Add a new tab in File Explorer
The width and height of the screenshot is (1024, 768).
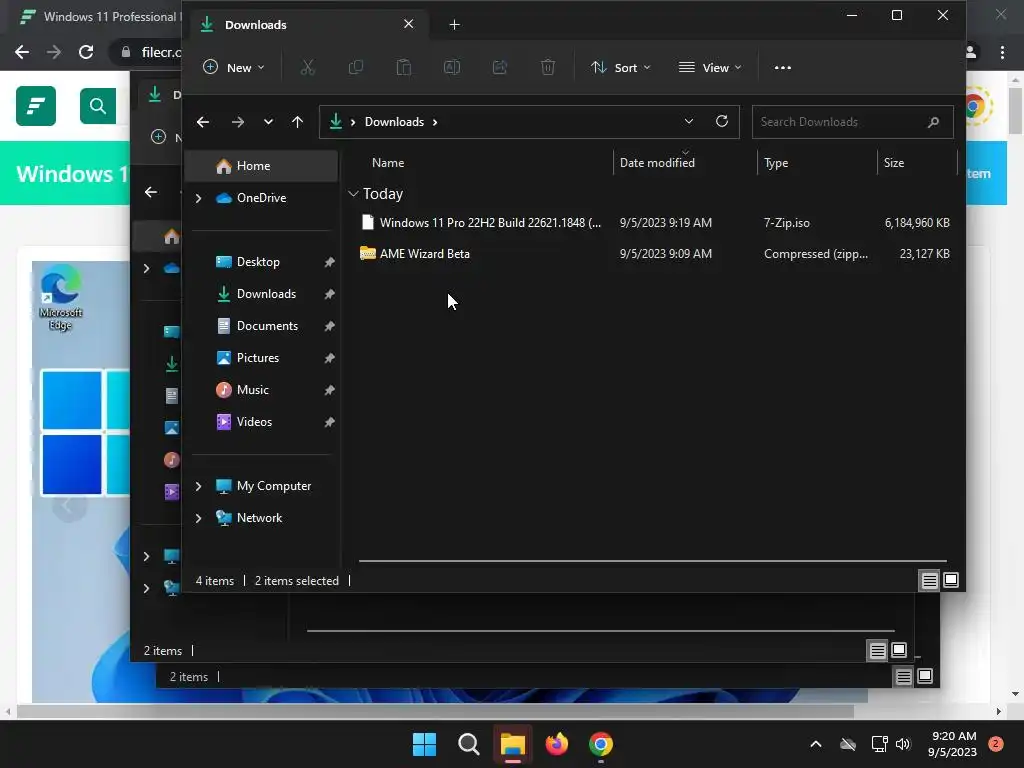coord(455,25)
